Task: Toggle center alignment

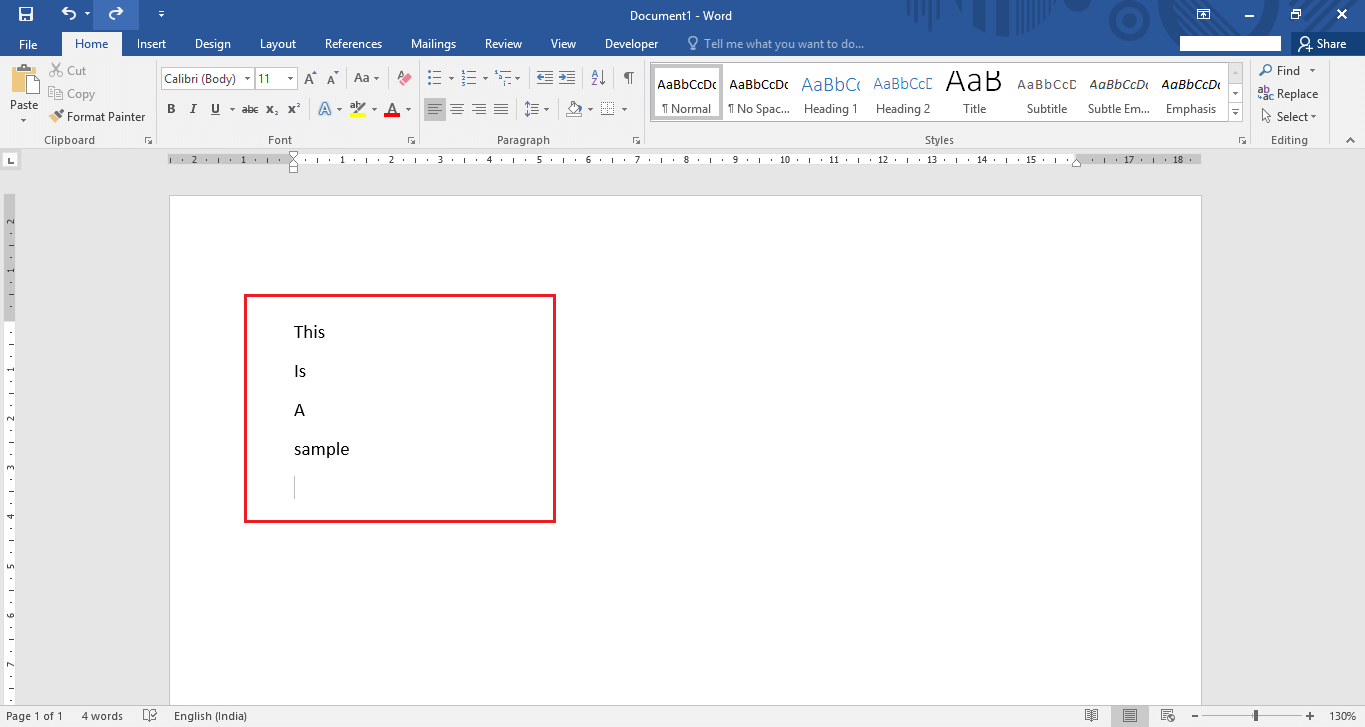Action: coord(456,109)
